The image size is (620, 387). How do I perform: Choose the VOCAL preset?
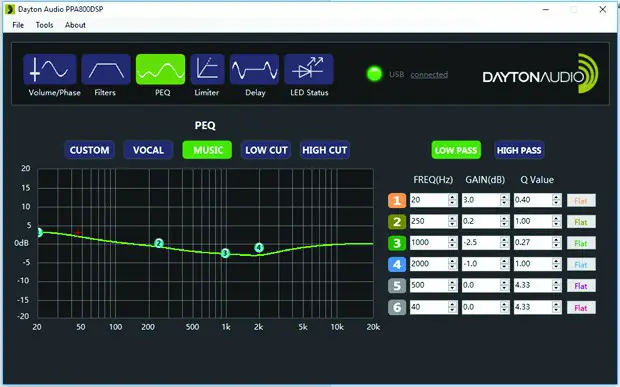[x=148, y=150]
